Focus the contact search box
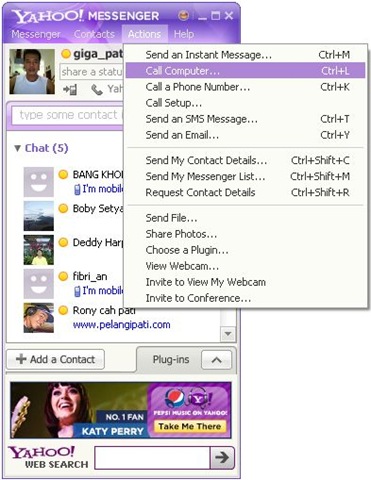The height and width of the screenshot is (480, 371). coord(68,115)
